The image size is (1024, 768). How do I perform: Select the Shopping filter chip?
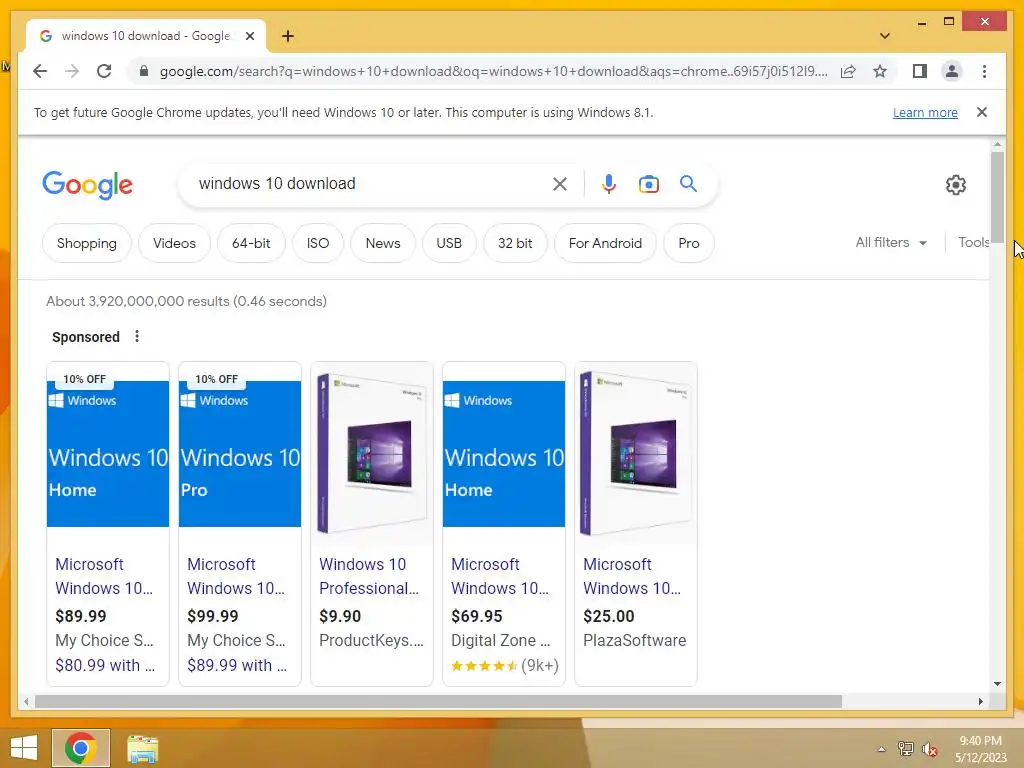87,243
